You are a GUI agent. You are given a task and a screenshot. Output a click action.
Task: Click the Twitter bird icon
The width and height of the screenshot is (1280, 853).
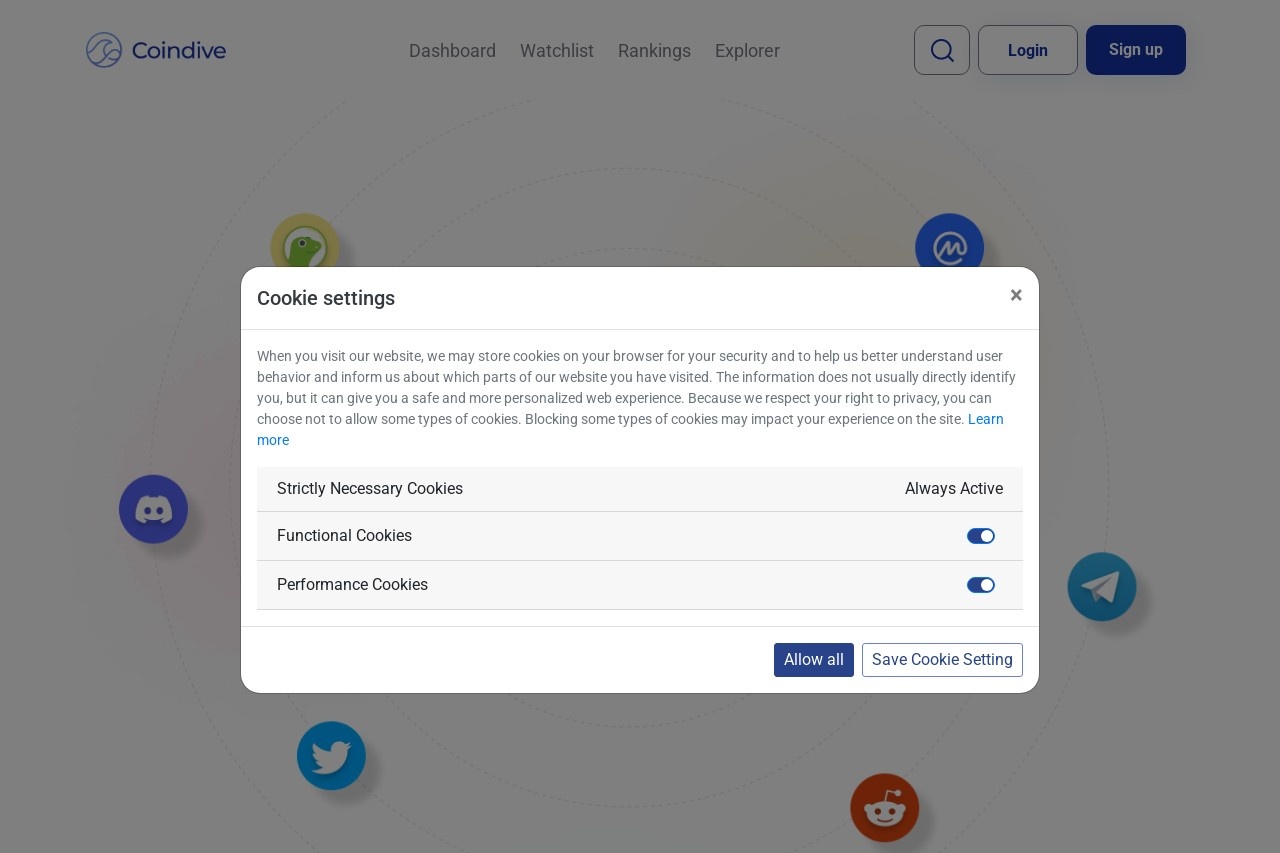(x=331, y=756)
